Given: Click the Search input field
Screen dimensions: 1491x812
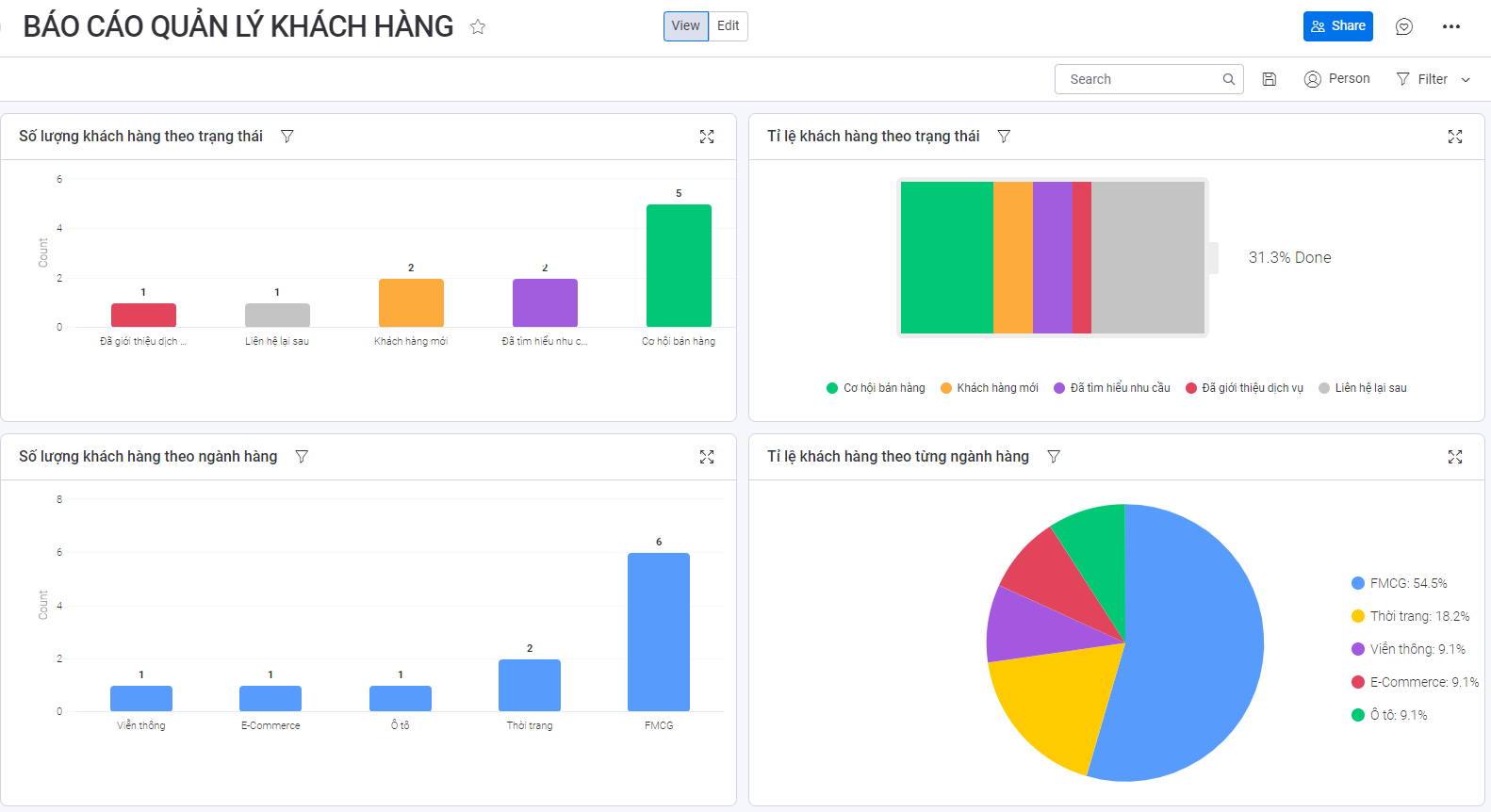Looking at the screenshot, I should point(1140,79).
